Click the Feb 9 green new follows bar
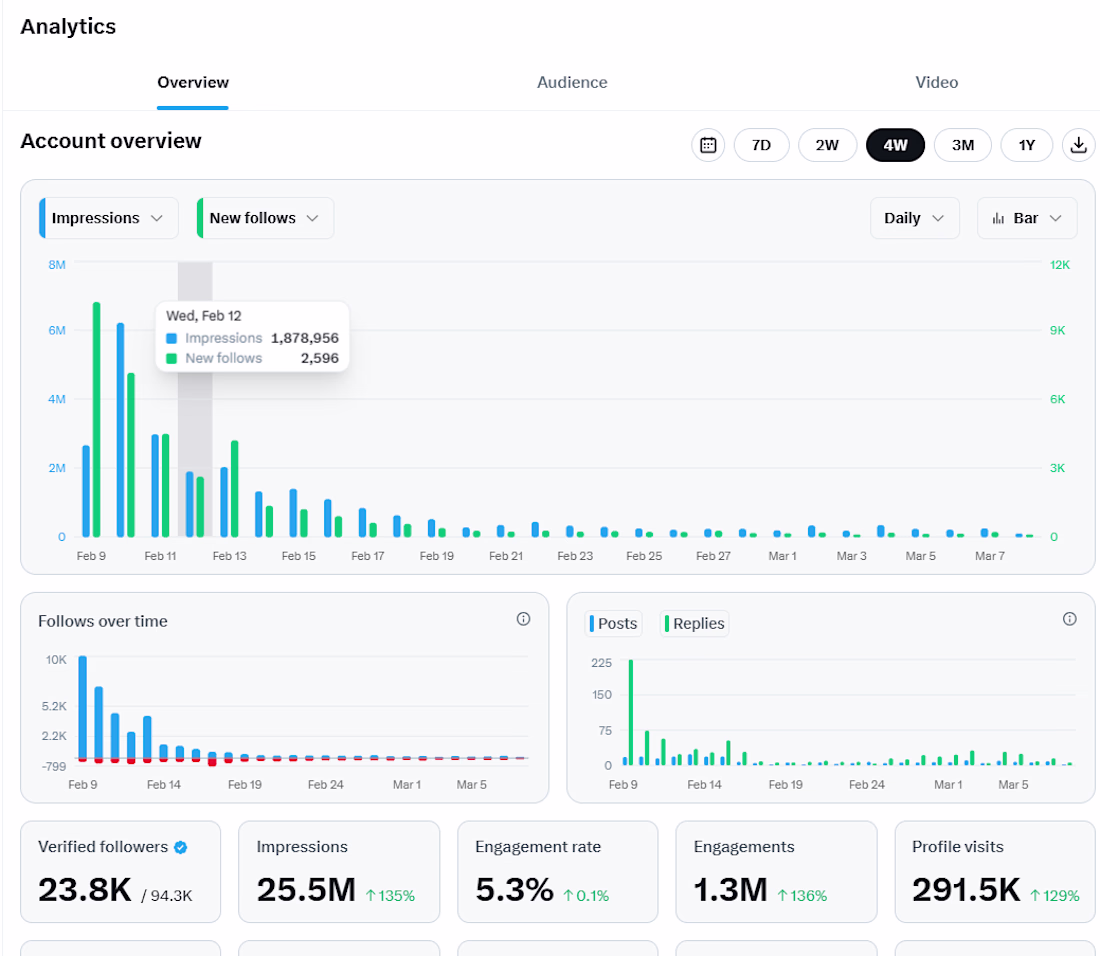This screenshot has height=956, width=1100. [97, 419]
